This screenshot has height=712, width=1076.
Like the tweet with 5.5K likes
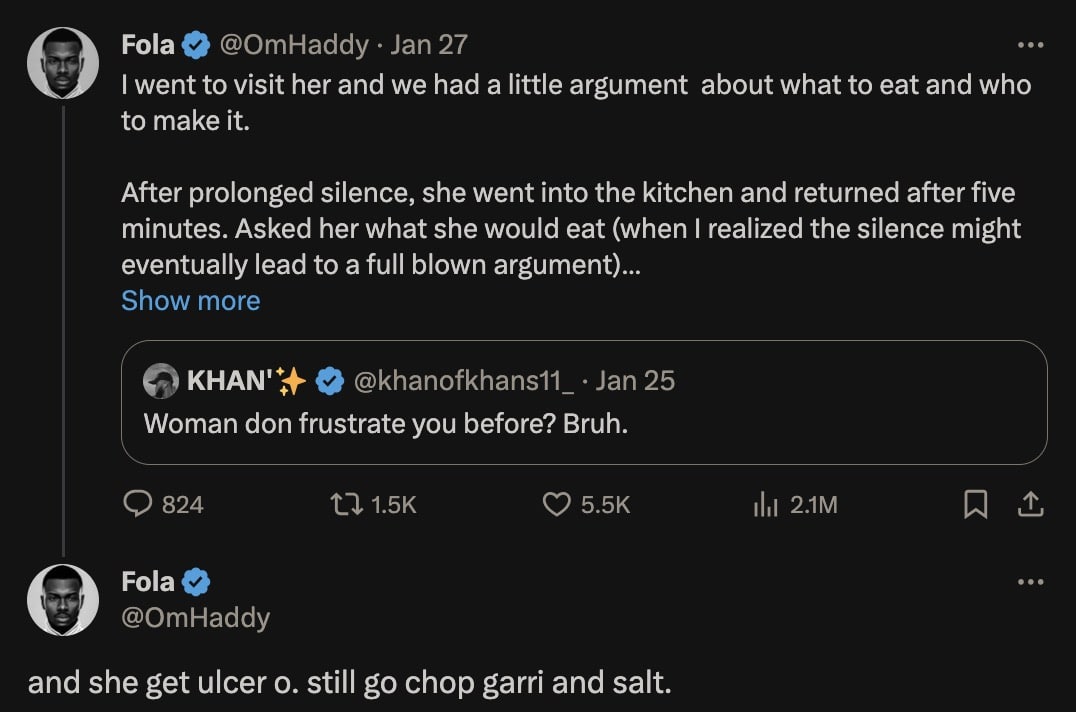(556, 505)
